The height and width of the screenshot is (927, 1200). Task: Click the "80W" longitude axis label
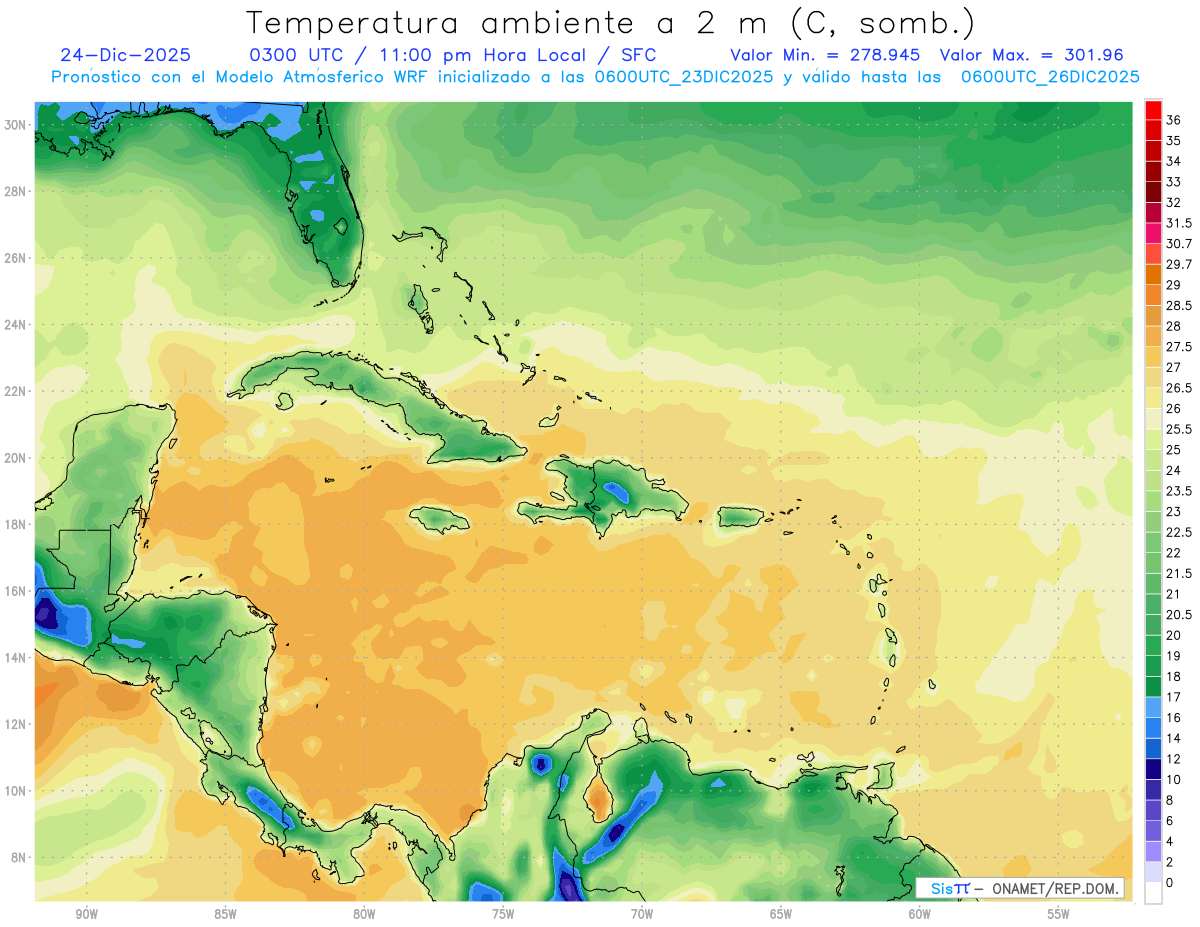(x=364, y=914)
